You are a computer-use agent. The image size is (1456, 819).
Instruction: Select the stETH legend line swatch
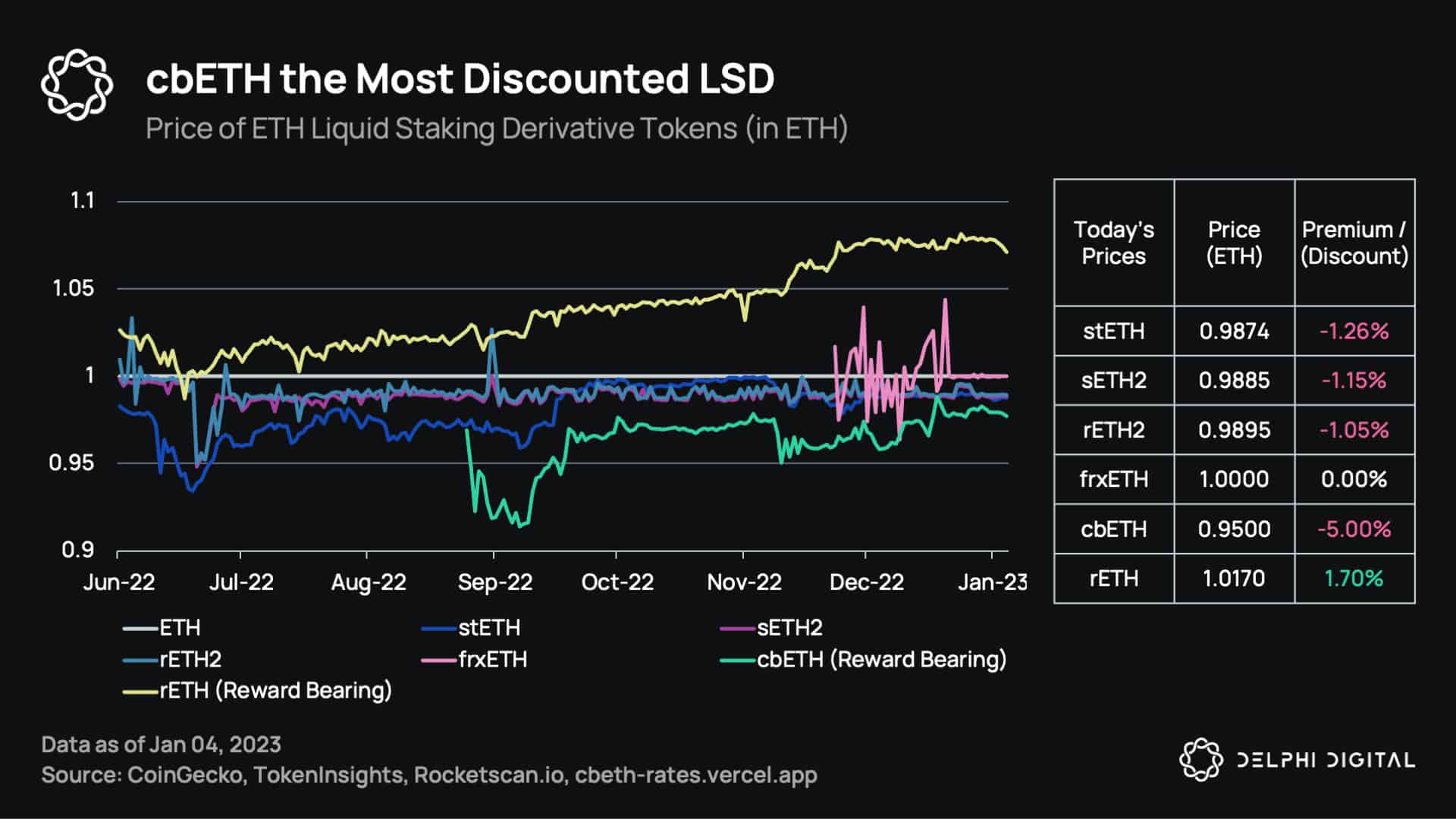pos(439,629)
